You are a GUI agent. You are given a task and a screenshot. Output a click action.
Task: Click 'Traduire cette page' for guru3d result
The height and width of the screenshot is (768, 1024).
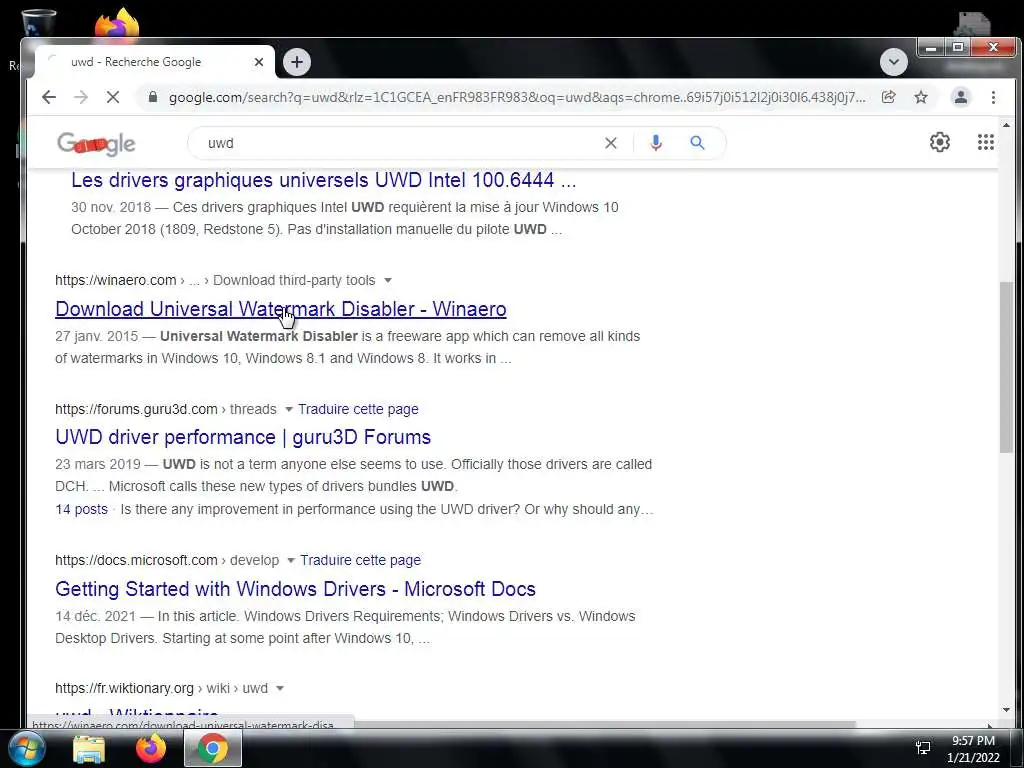click(x=358, y=409)
